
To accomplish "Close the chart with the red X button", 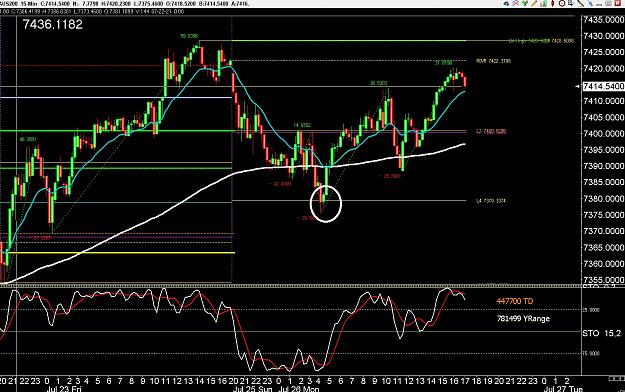I will point(617,3).
